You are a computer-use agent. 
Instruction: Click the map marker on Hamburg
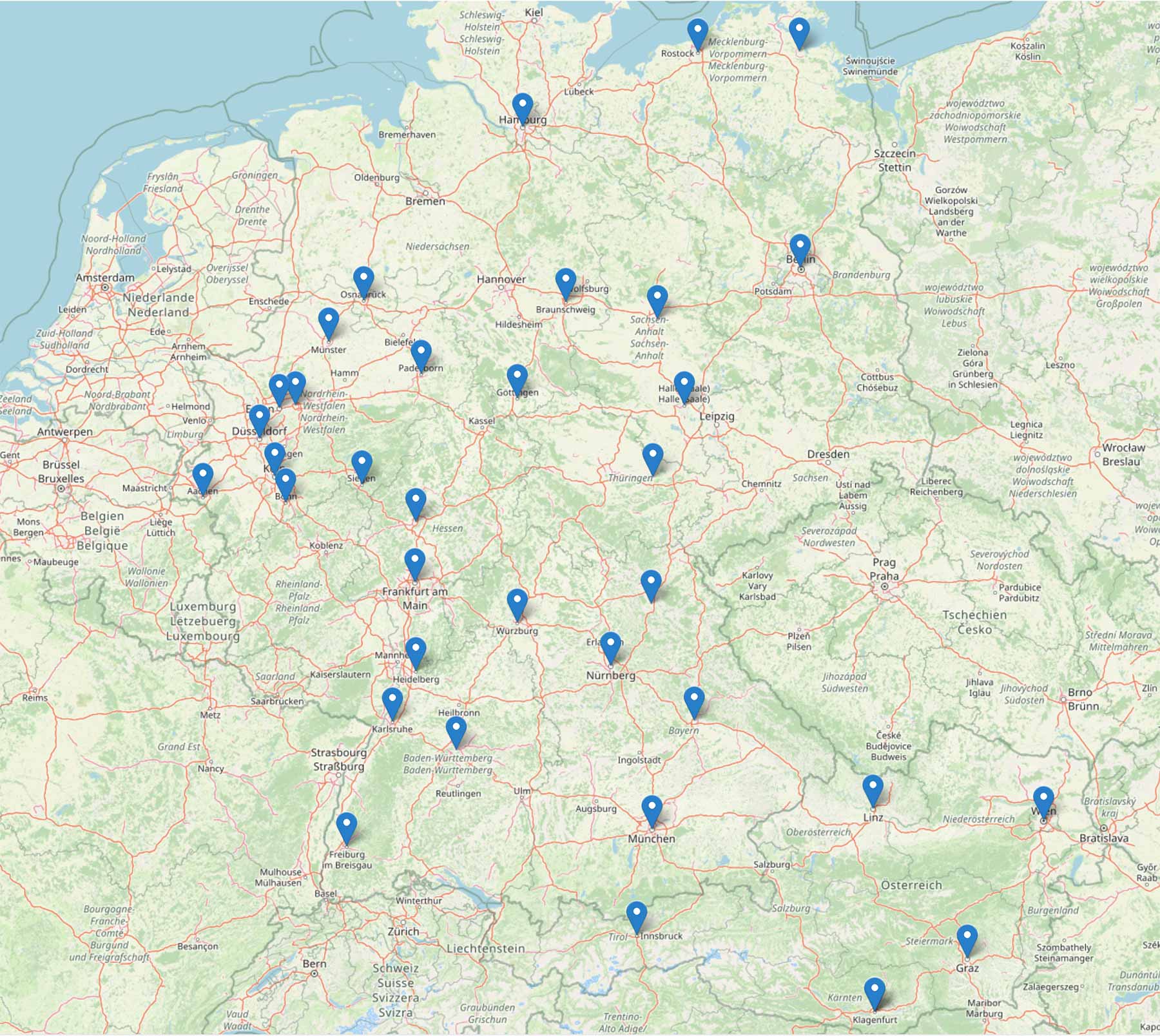pos(523,108)
